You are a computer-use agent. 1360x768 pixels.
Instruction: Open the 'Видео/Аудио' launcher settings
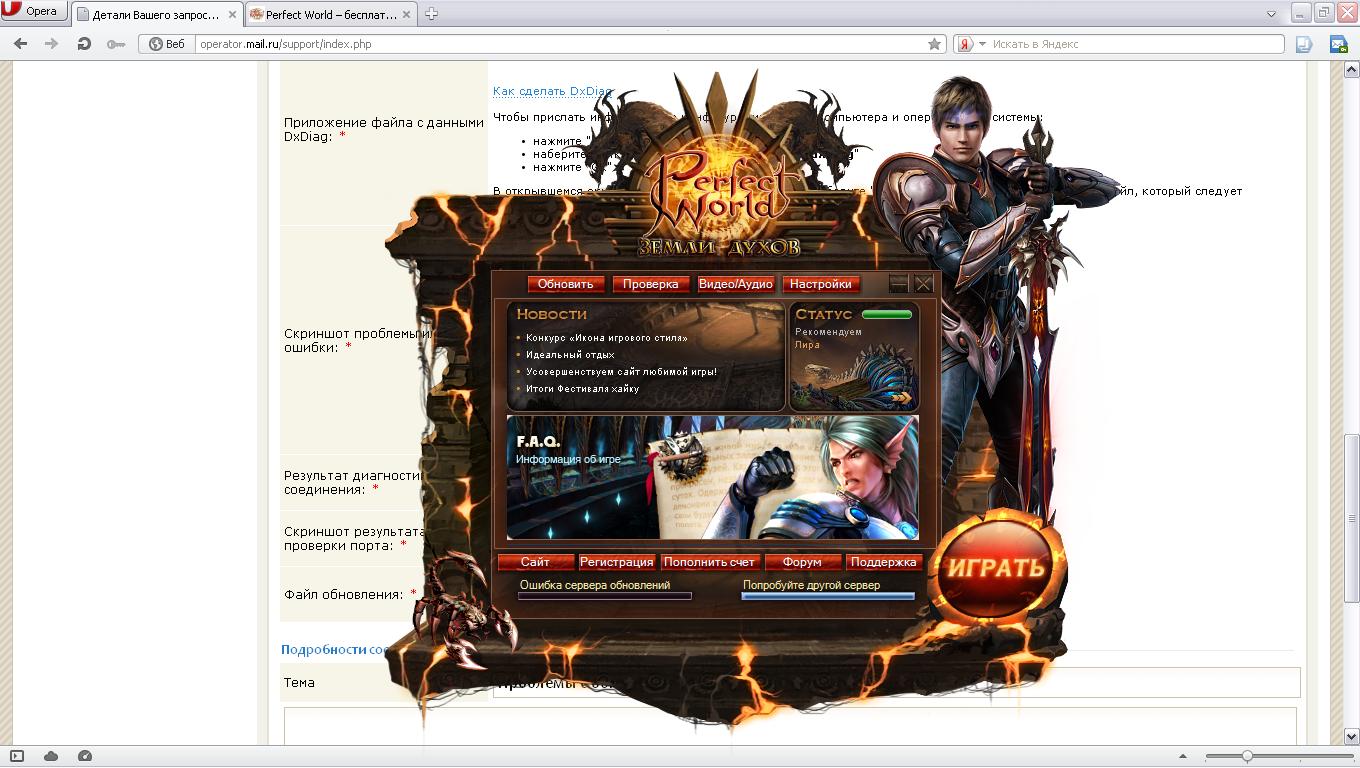735,284
